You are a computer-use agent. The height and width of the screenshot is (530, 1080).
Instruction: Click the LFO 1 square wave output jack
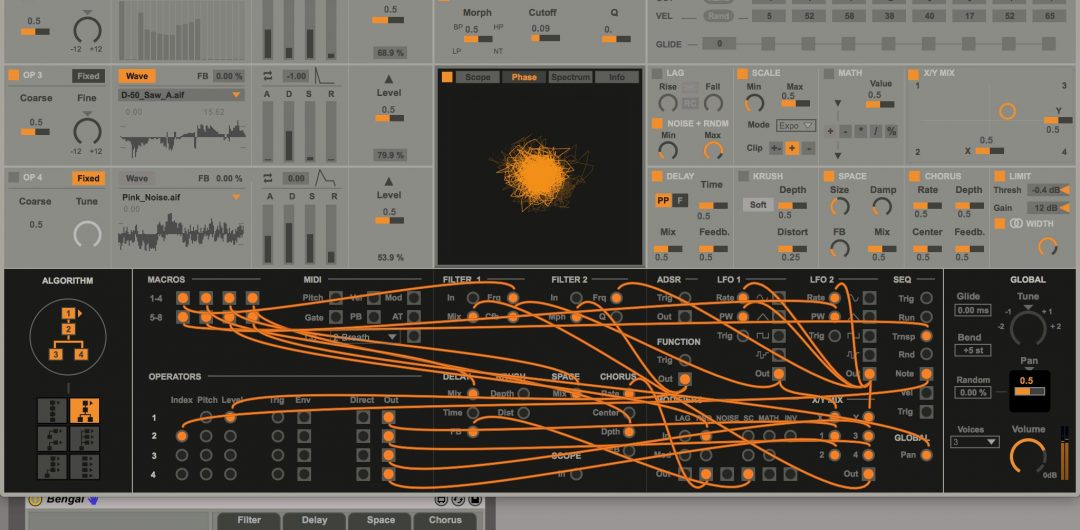pyautogui.click(x=778, y=336)
